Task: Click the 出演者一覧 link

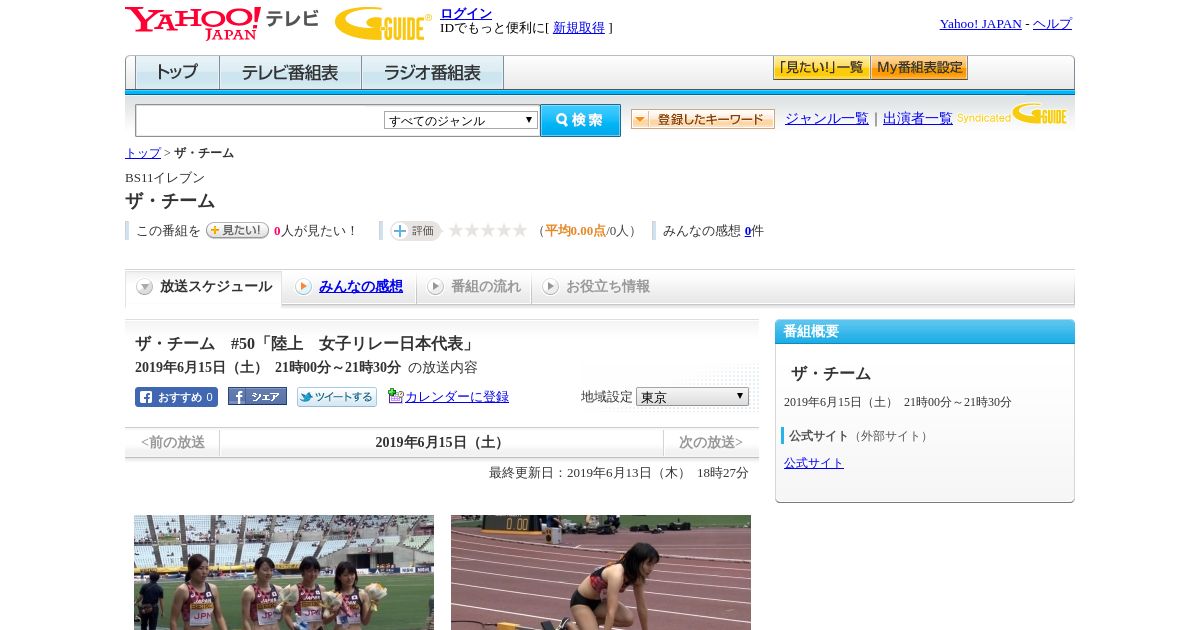Action: pos(918,119)
